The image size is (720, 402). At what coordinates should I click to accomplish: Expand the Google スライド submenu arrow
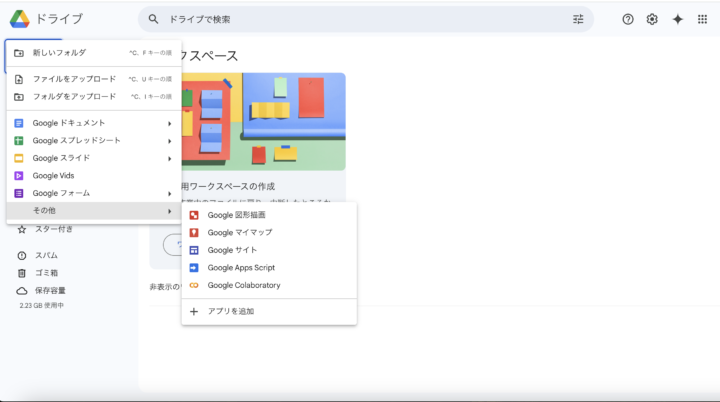pyautogui.click(x=169, y=159)
